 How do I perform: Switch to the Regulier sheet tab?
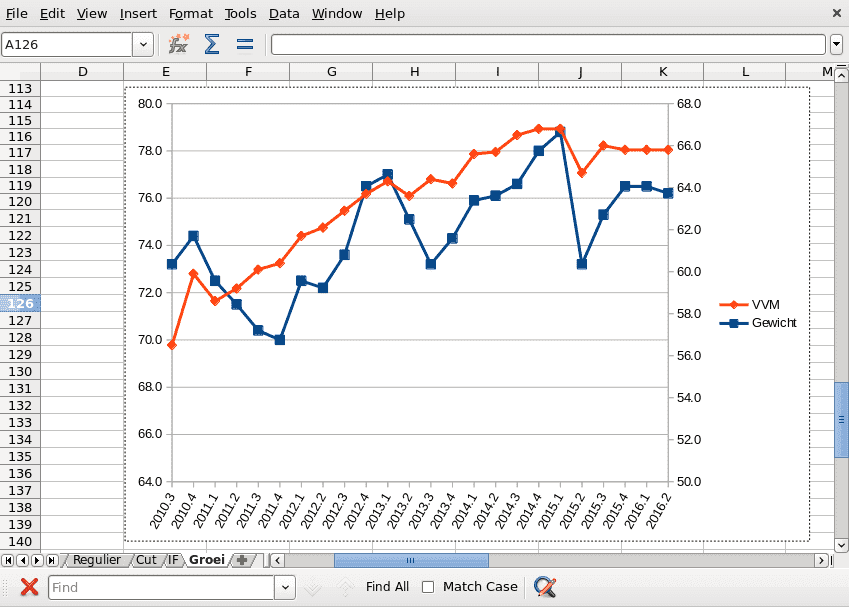(x=96, y=560)
